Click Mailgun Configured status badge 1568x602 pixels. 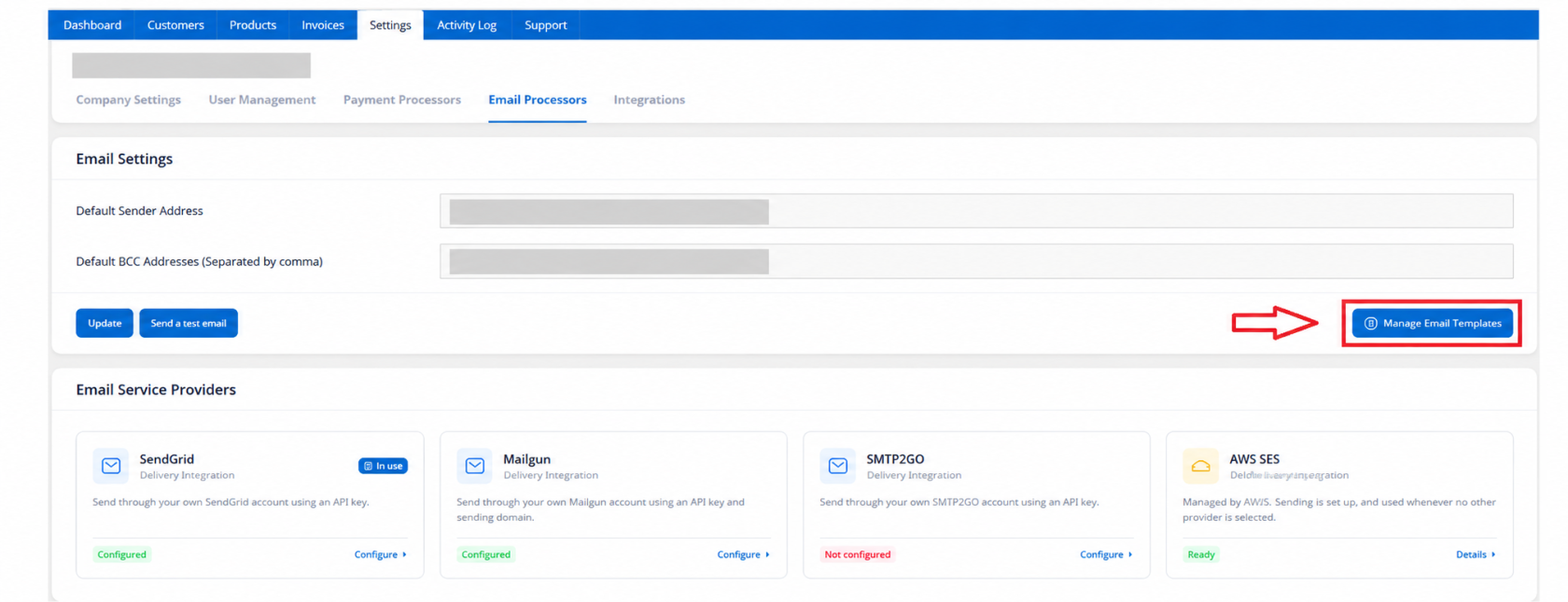pos(486,554)
